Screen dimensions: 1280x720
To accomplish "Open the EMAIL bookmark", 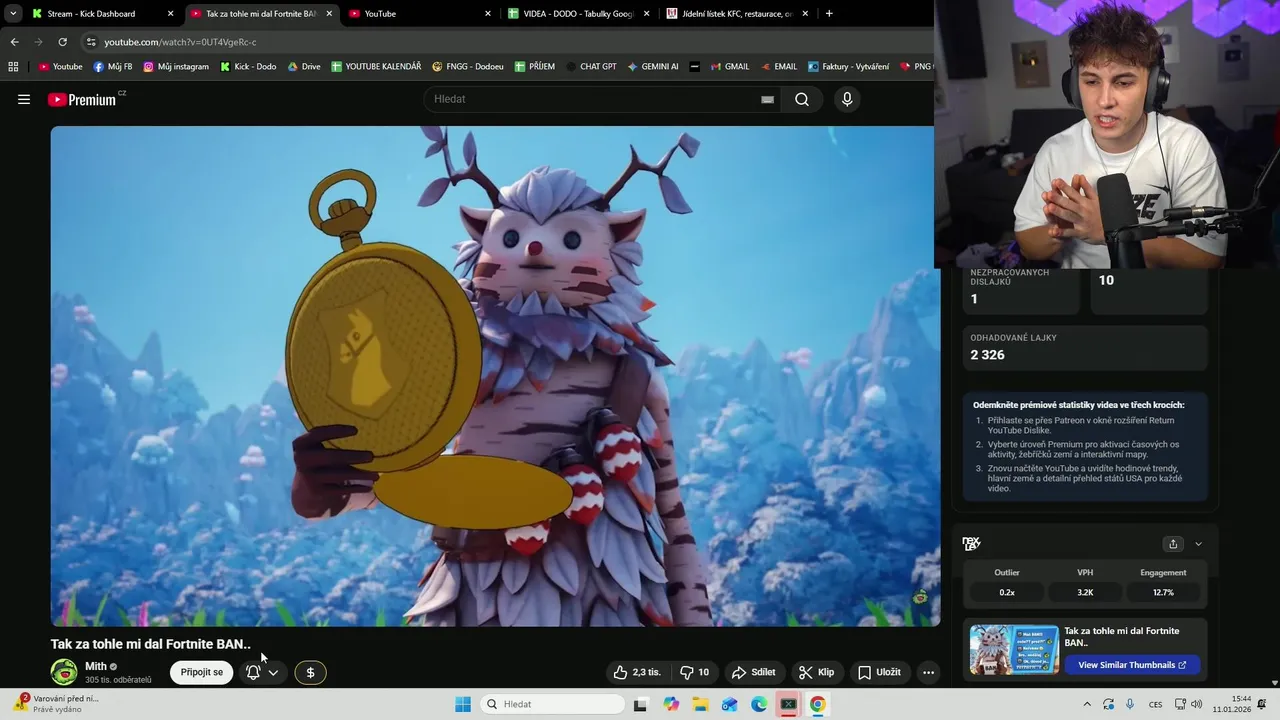I will (779, 67).
